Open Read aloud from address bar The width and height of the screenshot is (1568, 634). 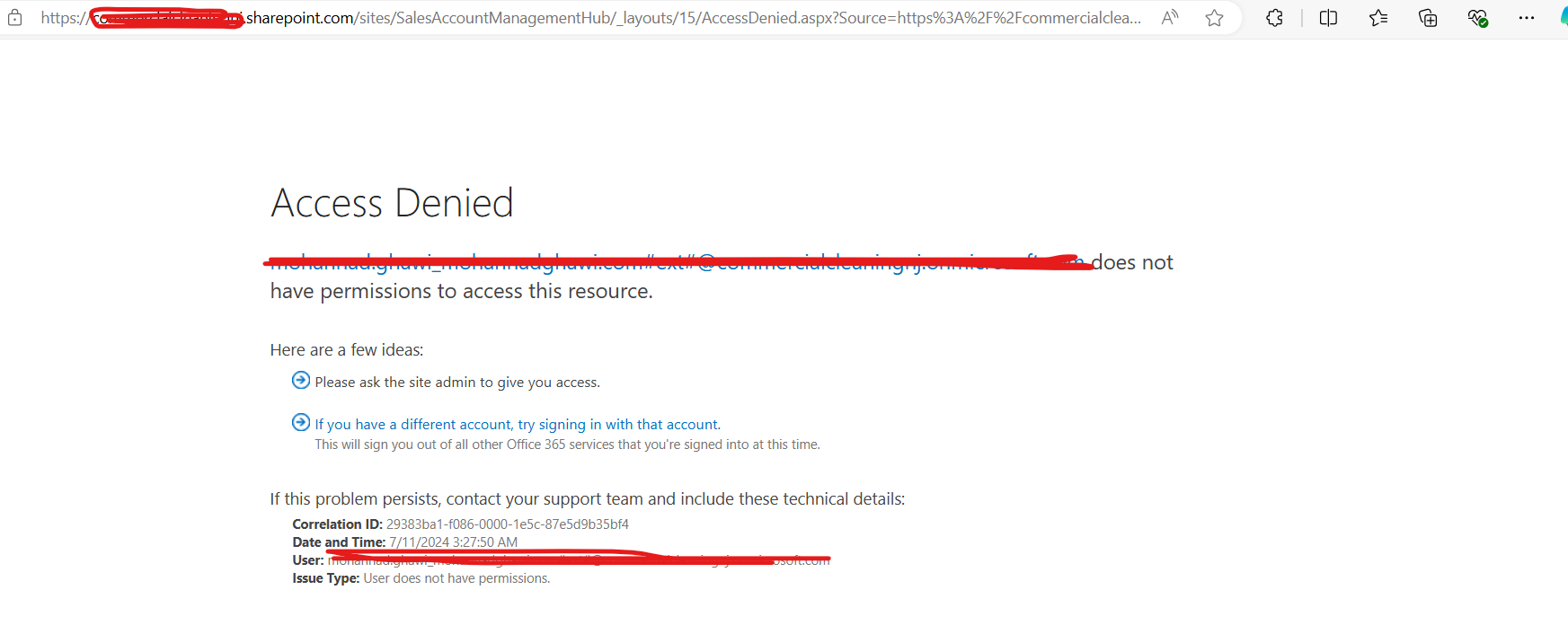click(1169, 18)
